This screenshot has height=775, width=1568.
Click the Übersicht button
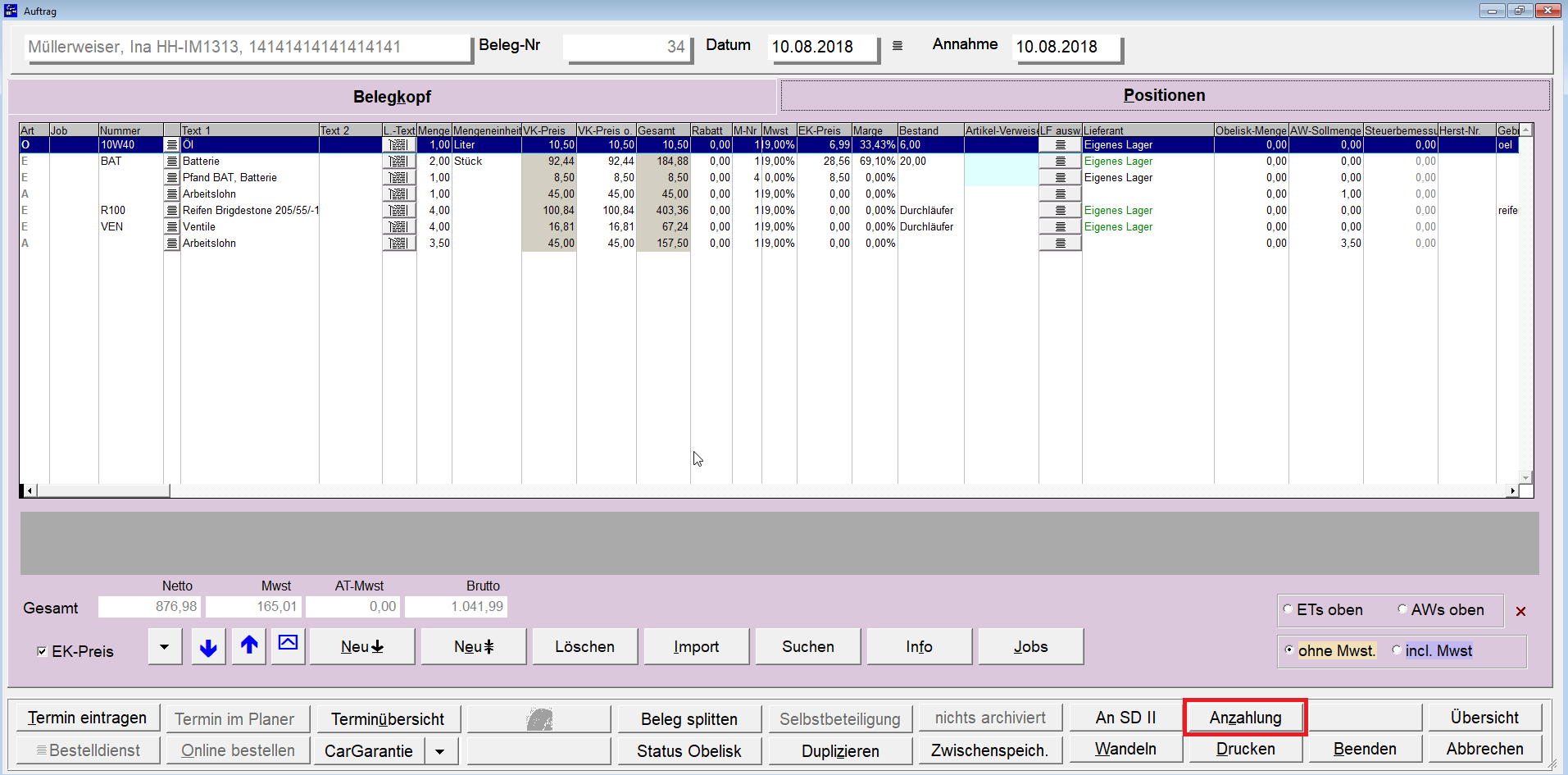tap(1484, 718)
